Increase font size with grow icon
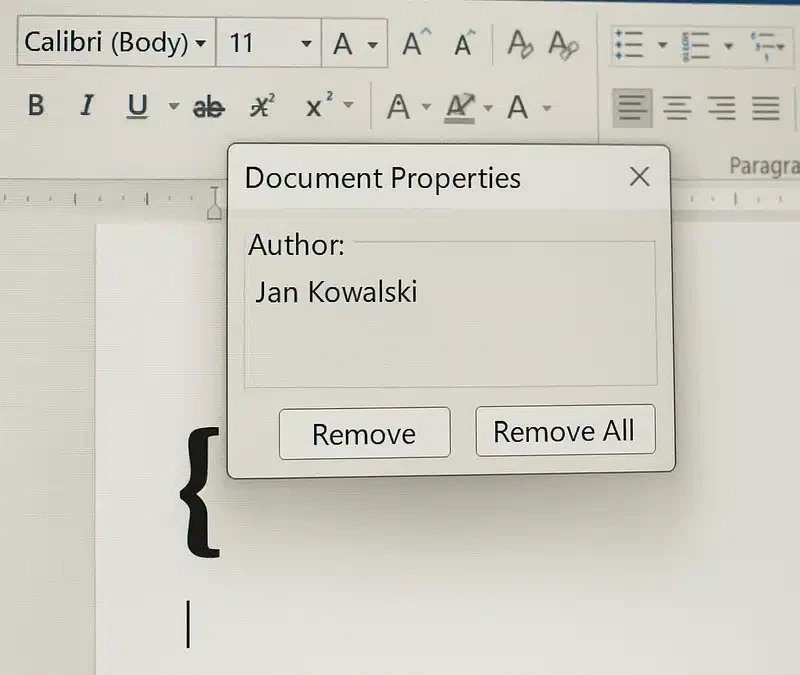 (415, 44)
